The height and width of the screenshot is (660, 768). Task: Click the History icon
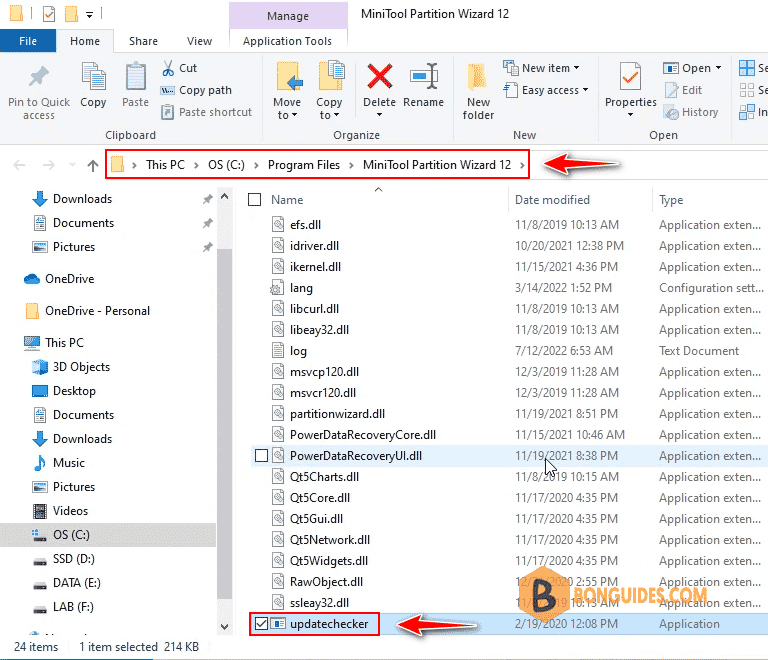[671, 112]
